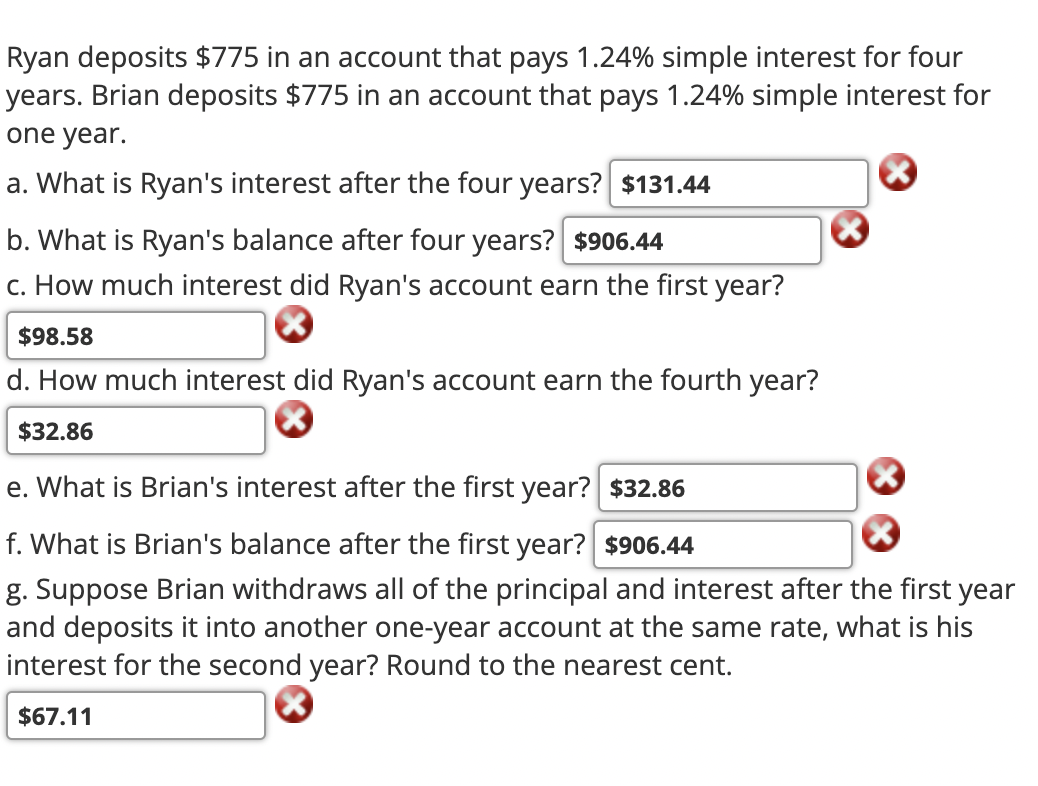Click the question d text about fourth year interest

click(412, 380)
